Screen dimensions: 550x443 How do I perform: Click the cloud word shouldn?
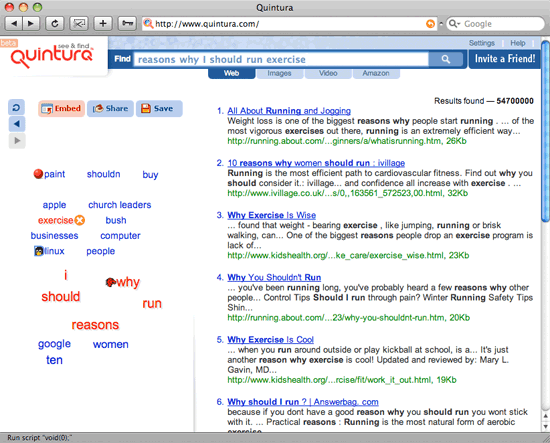[x=103, y=174]
